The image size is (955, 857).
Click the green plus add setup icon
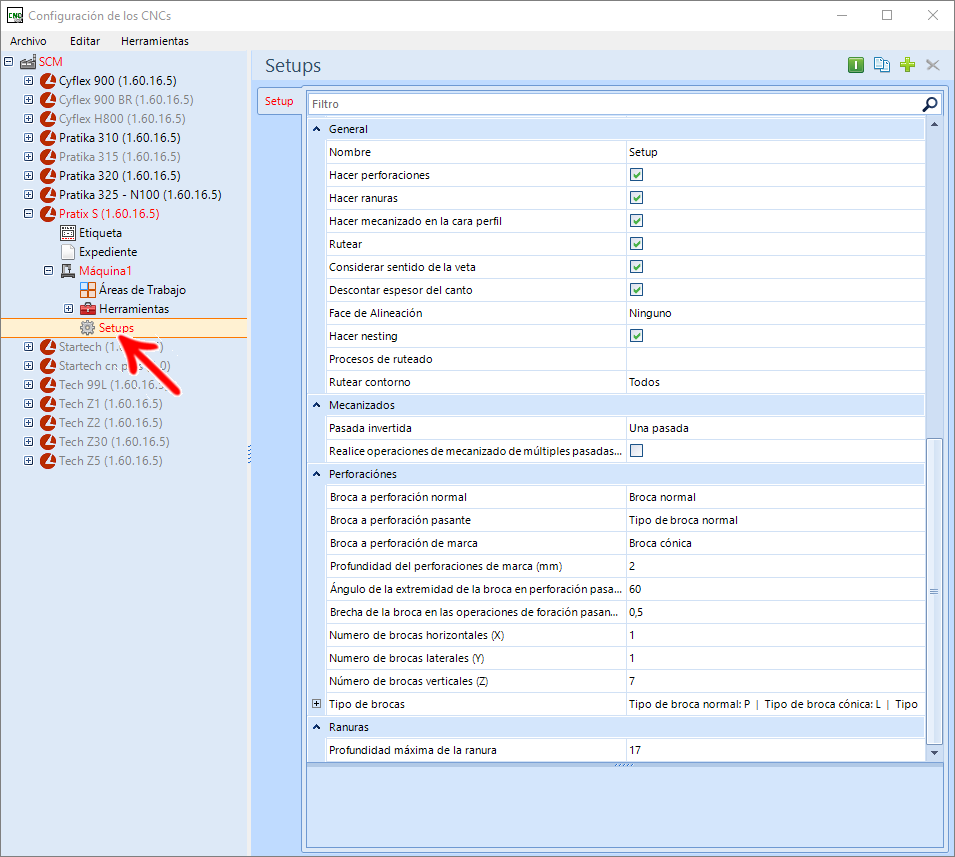coord(907,65)
